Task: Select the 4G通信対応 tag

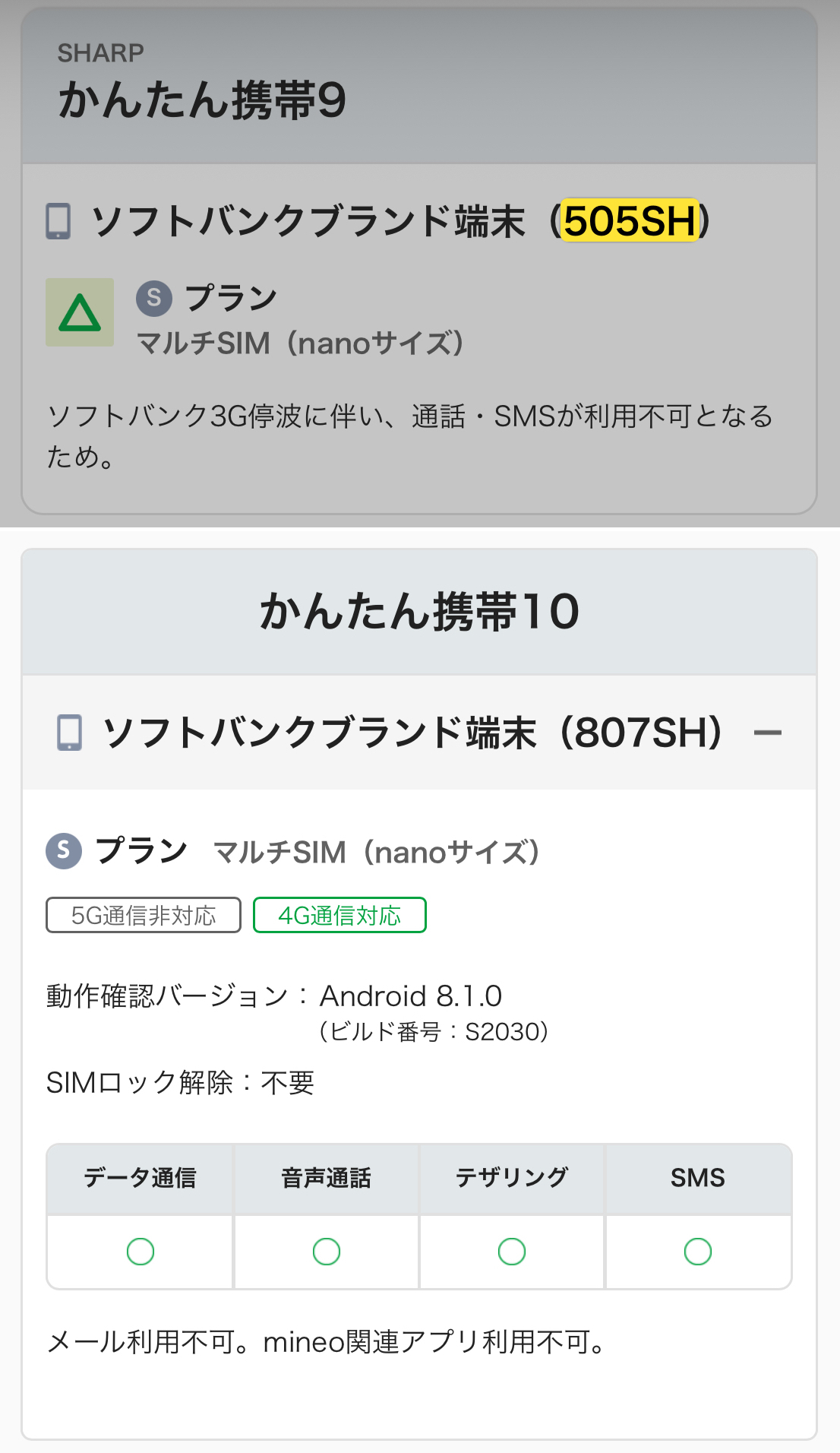Action: coord(339,915)
